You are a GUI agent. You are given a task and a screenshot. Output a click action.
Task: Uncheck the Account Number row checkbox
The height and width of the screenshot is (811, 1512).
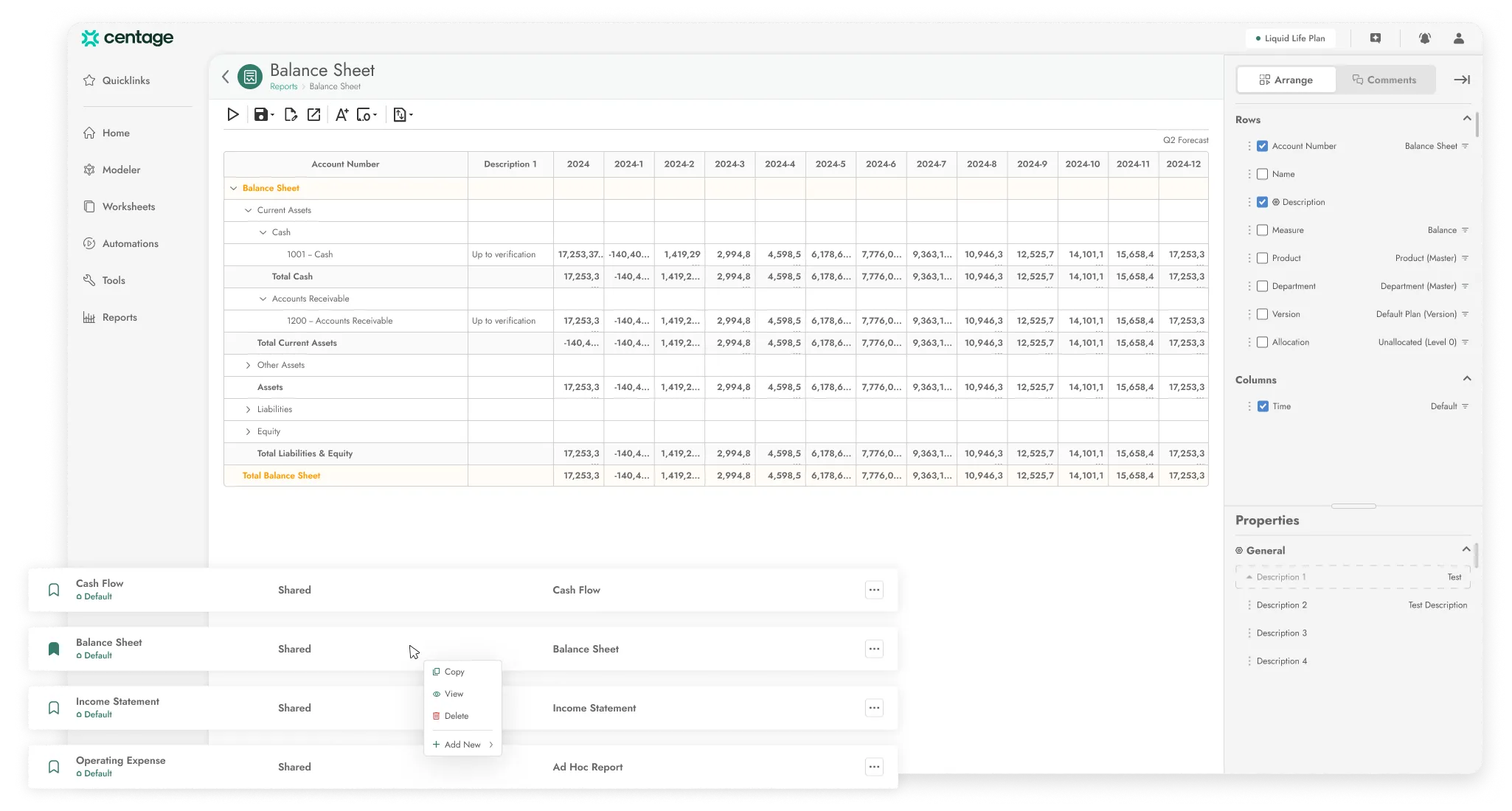click(1262, 146)
